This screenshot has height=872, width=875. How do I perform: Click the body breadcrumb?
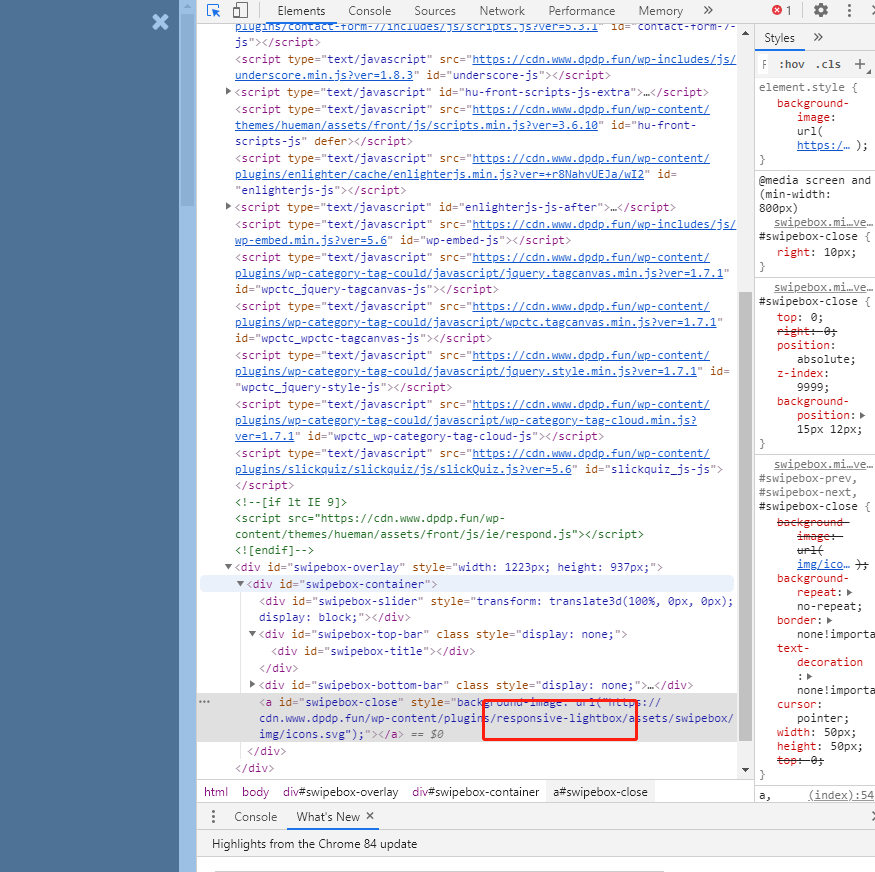pyautogui.click(x=256, y=792)
